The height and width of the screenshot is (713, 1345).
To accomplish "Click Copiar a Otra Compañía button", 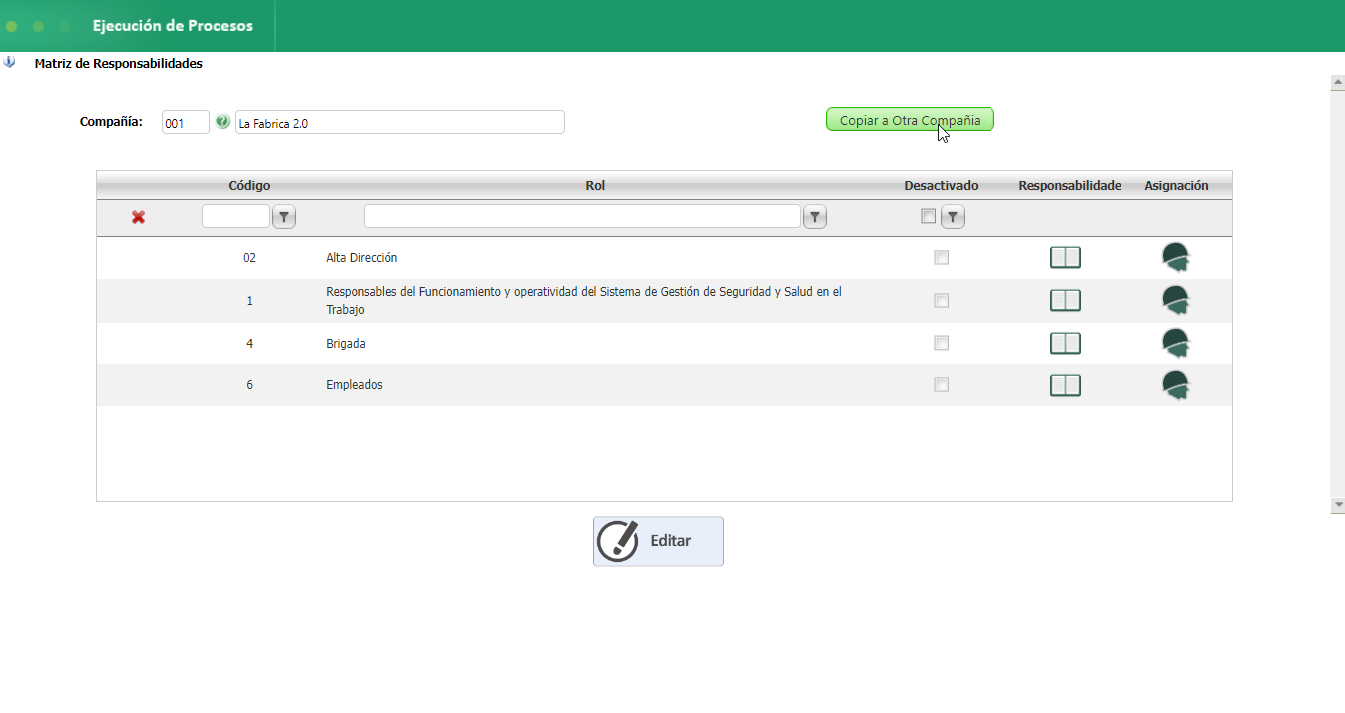I will (x=910, y=120).
